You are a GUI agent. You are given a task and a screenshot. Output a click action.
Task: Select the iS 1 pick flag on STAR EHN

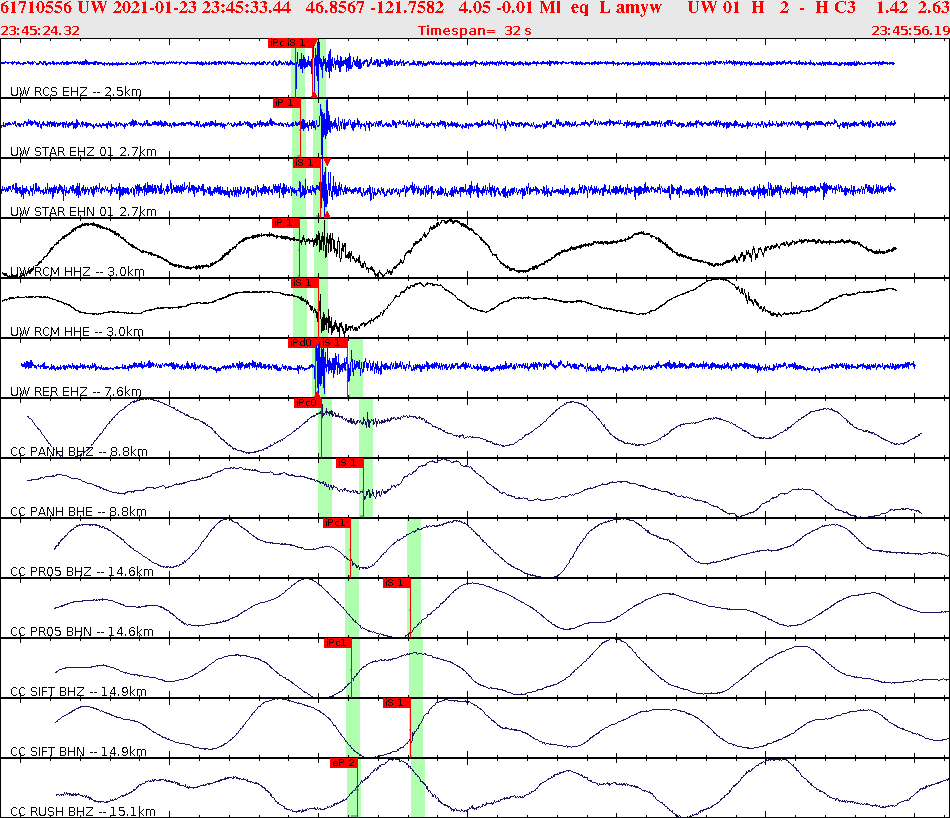(x=303, y=163)
